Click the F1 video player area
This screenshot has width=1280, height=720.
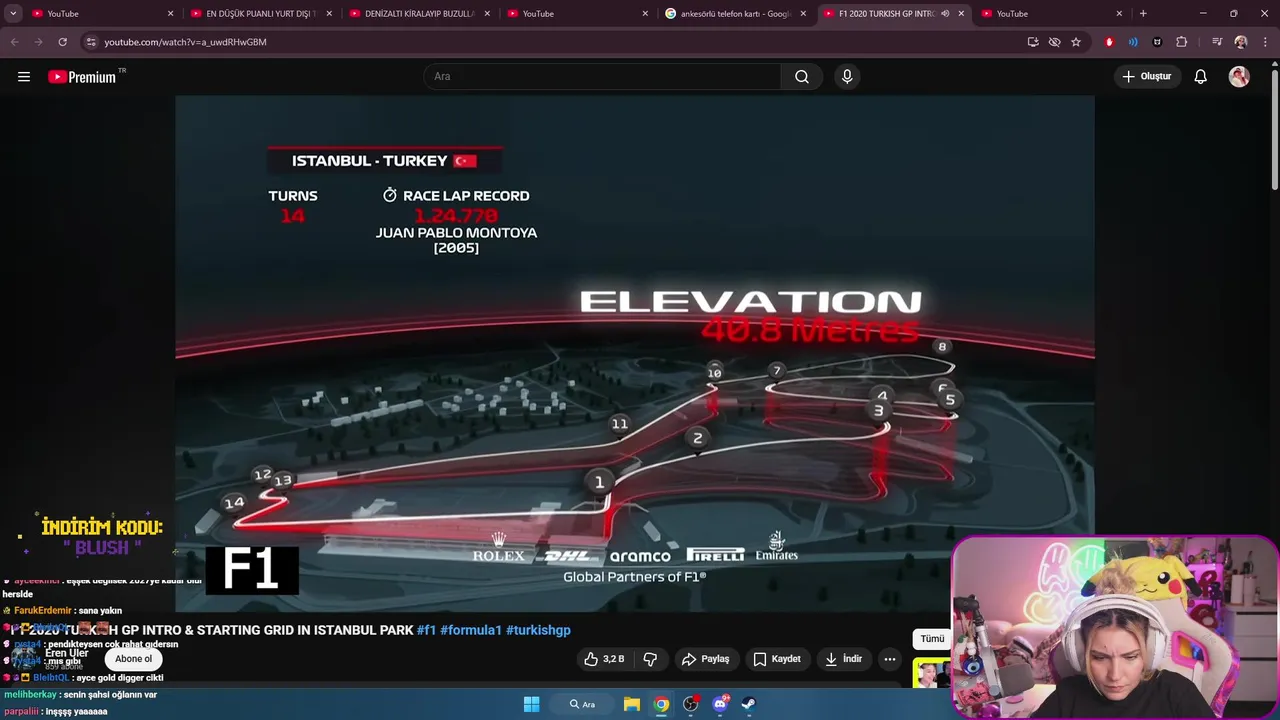tap(634, 353)
